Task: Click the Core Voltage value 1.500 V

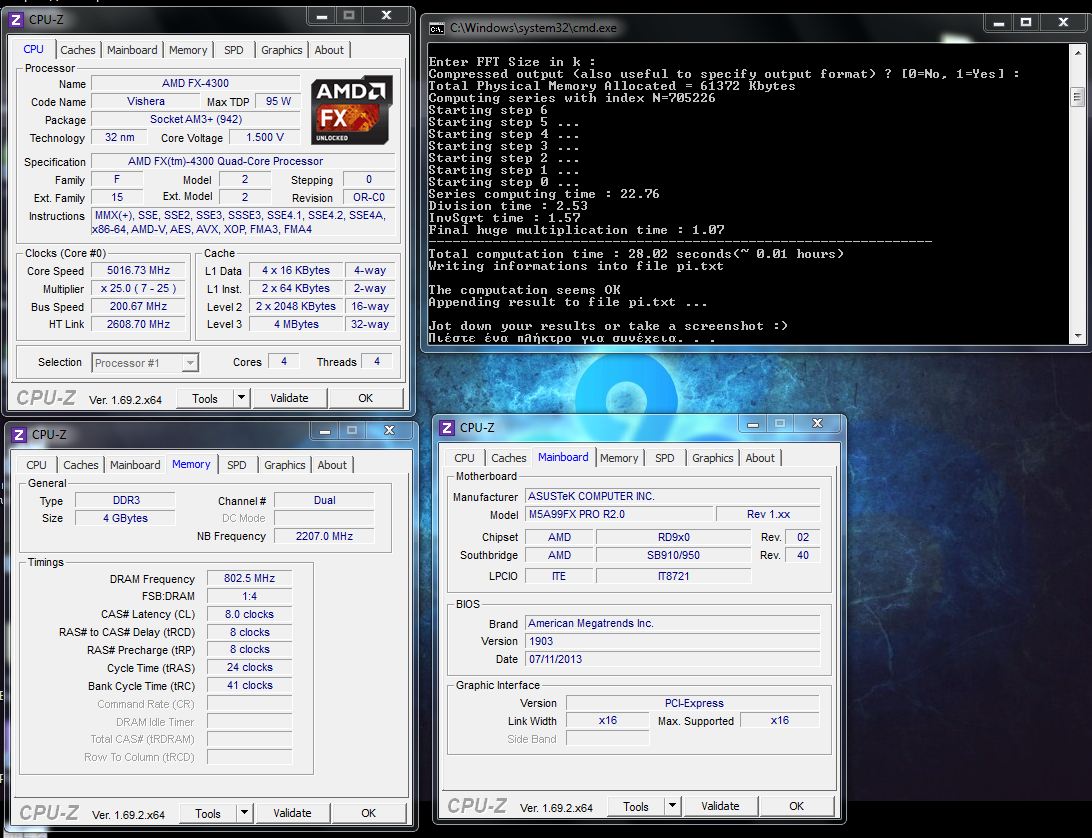Action: pos(265,137)
